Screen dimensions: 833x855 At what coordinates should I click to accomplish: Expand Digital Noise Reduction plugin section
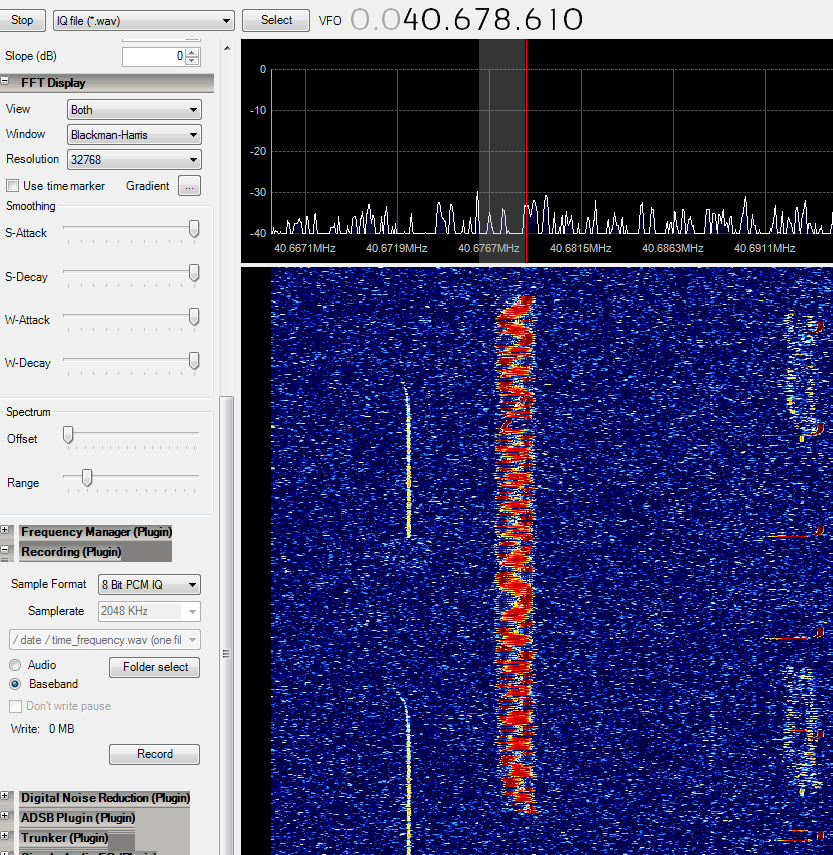(x=5, y=796)
